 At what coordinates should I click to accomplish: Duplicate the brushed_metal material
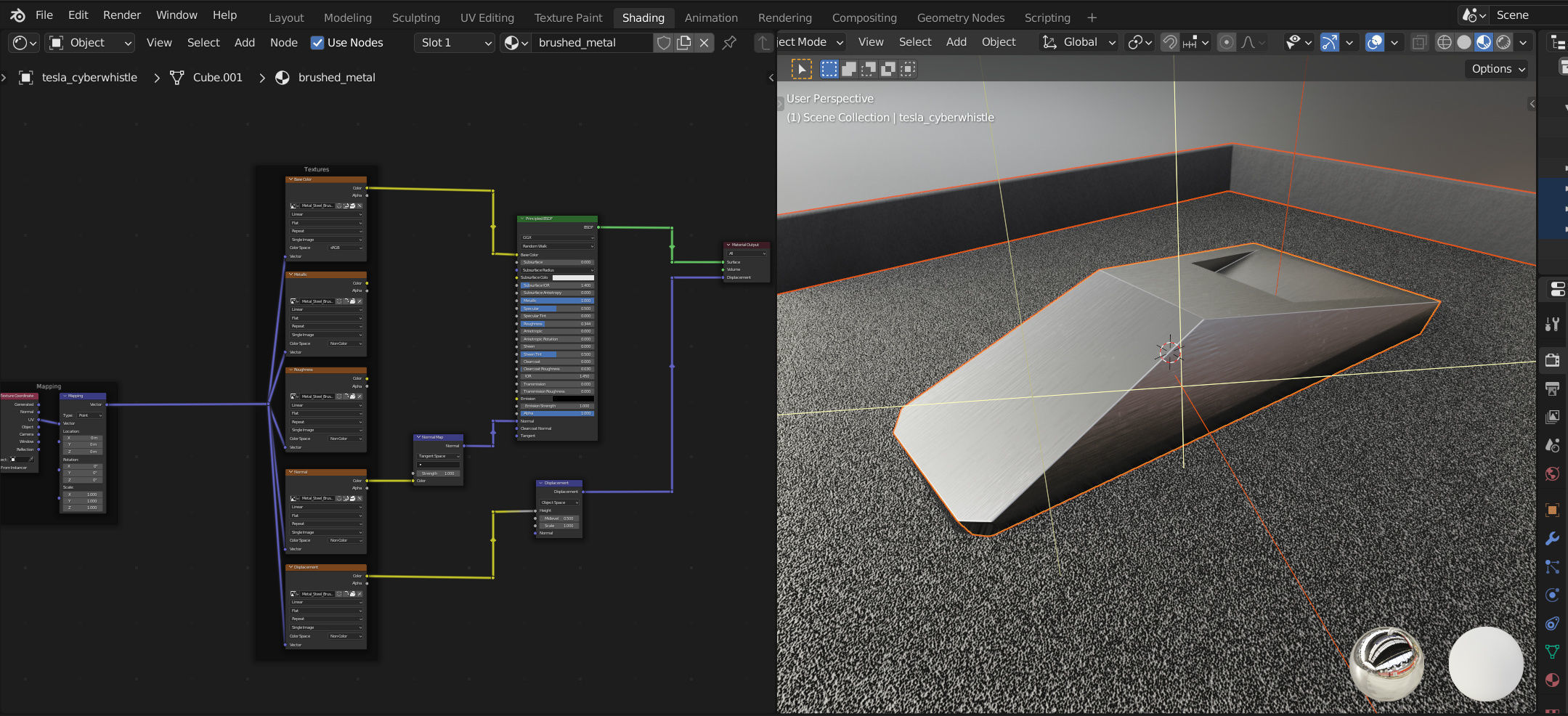tap(684, 43)
